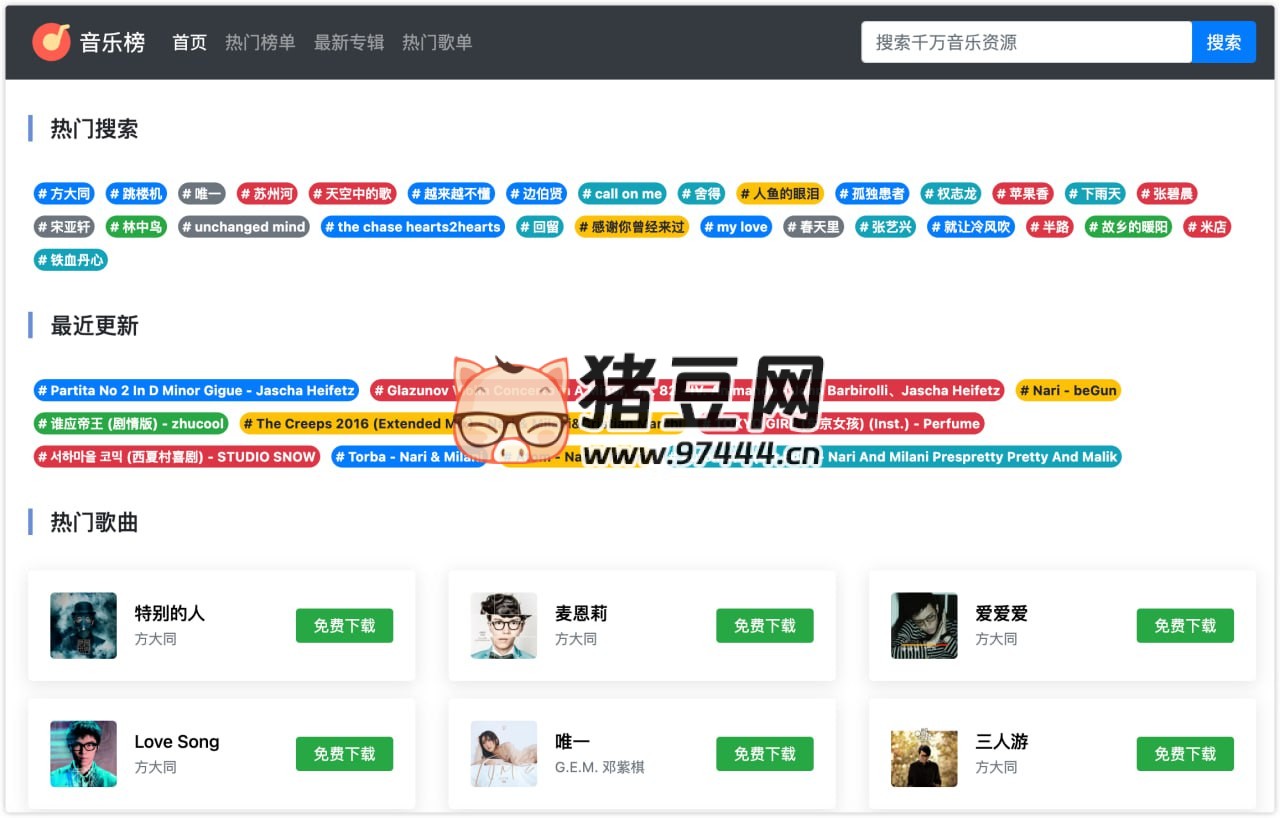The image size is (1280, 818).
Task: Click the 感谢你曾经来过 tag
Action: pyautogui.click(x=632, y=227)
